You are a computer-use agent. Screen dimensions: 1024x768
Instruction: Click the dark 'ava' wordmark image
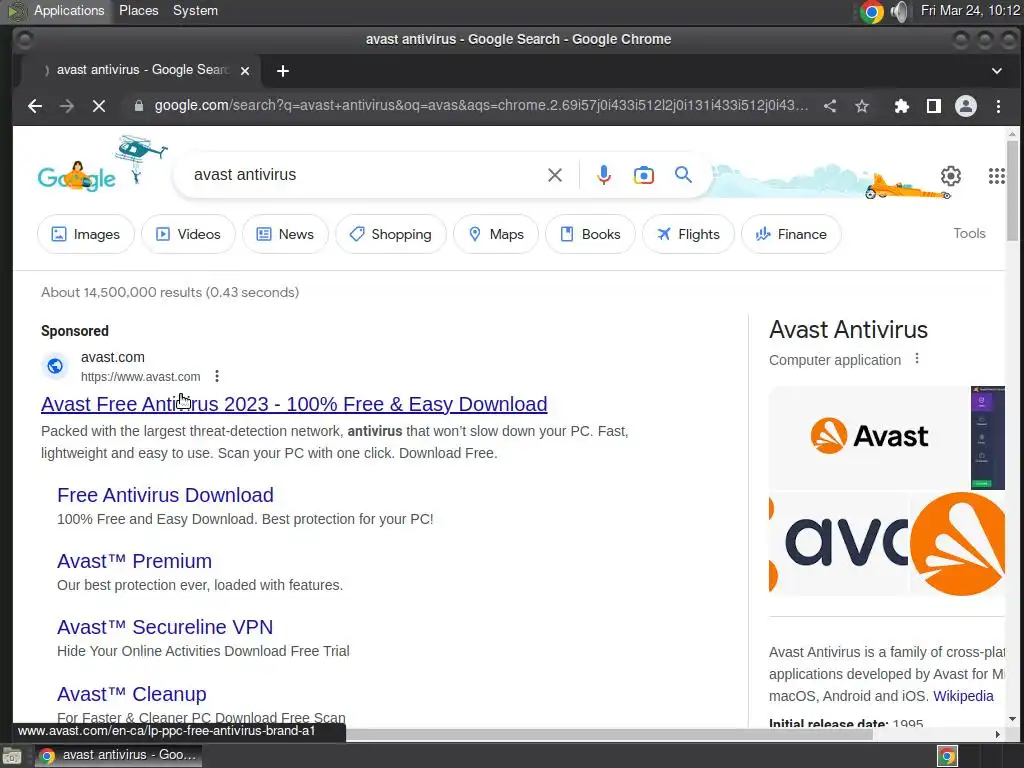click(x=839, y=543)
